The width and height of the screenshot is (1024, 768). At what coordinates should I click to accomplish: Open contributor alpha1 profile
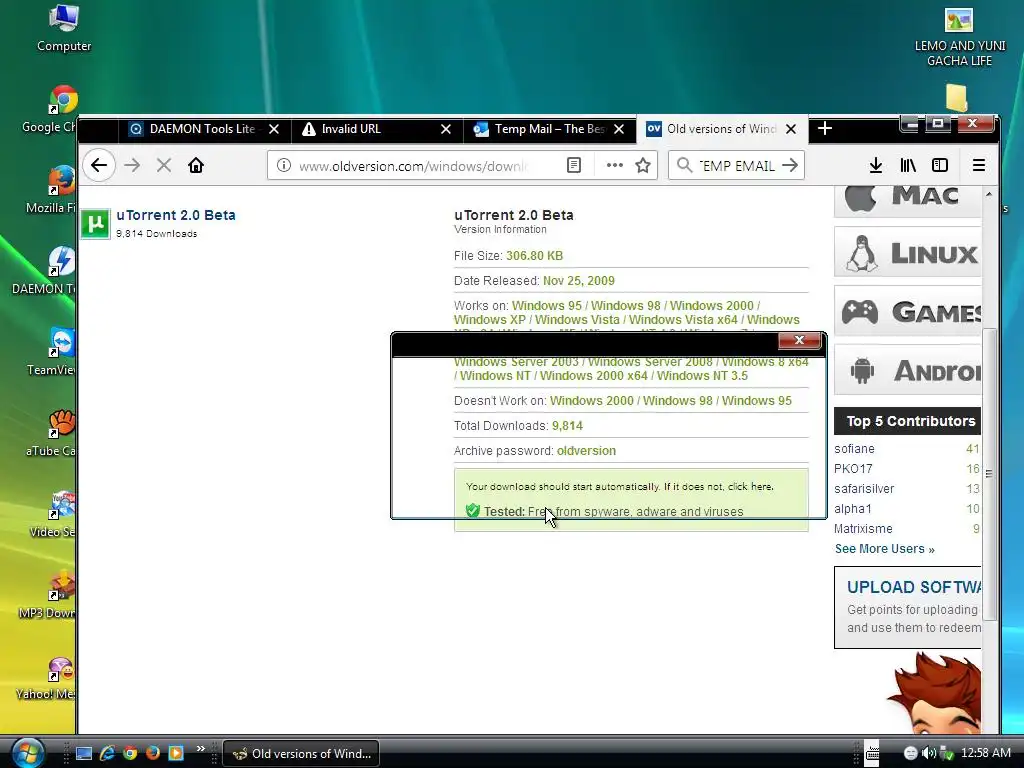pos(852,509)
